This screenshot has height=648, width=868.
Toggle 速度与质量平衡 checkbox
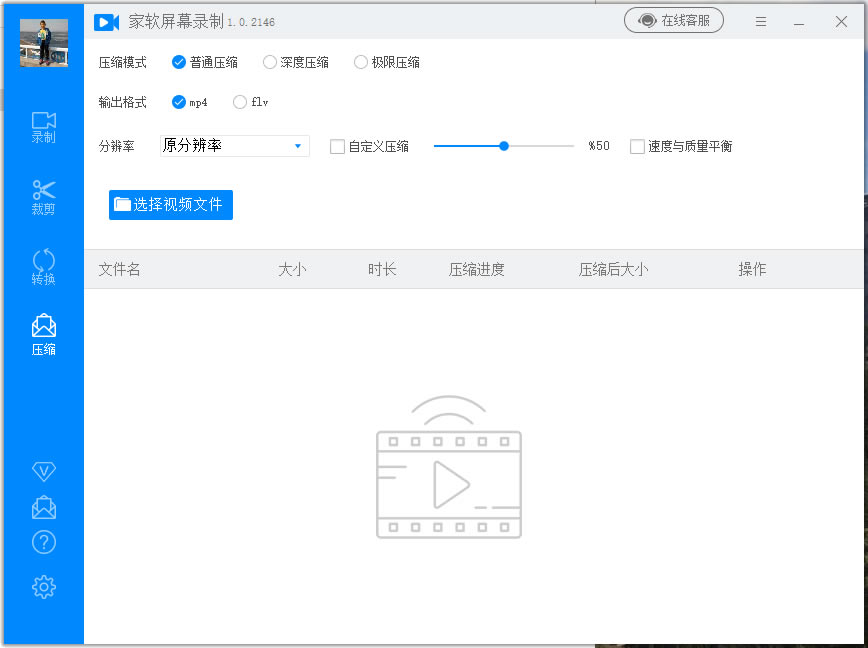[637, 146]
